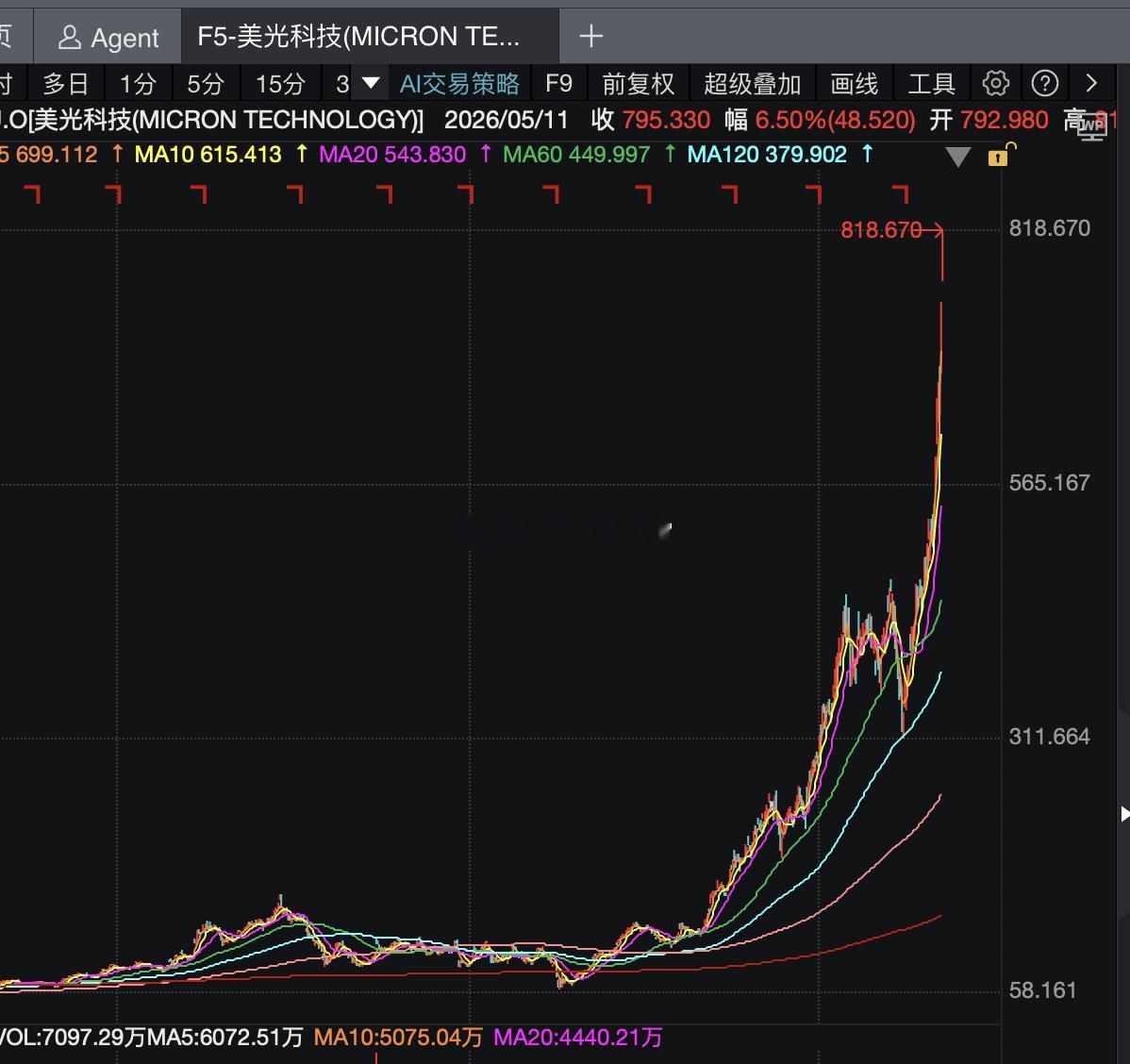This screenshot has height=1064, width=1130.
Task: Click the MA120 379.902 indicator label
Action: pos(767,155)
